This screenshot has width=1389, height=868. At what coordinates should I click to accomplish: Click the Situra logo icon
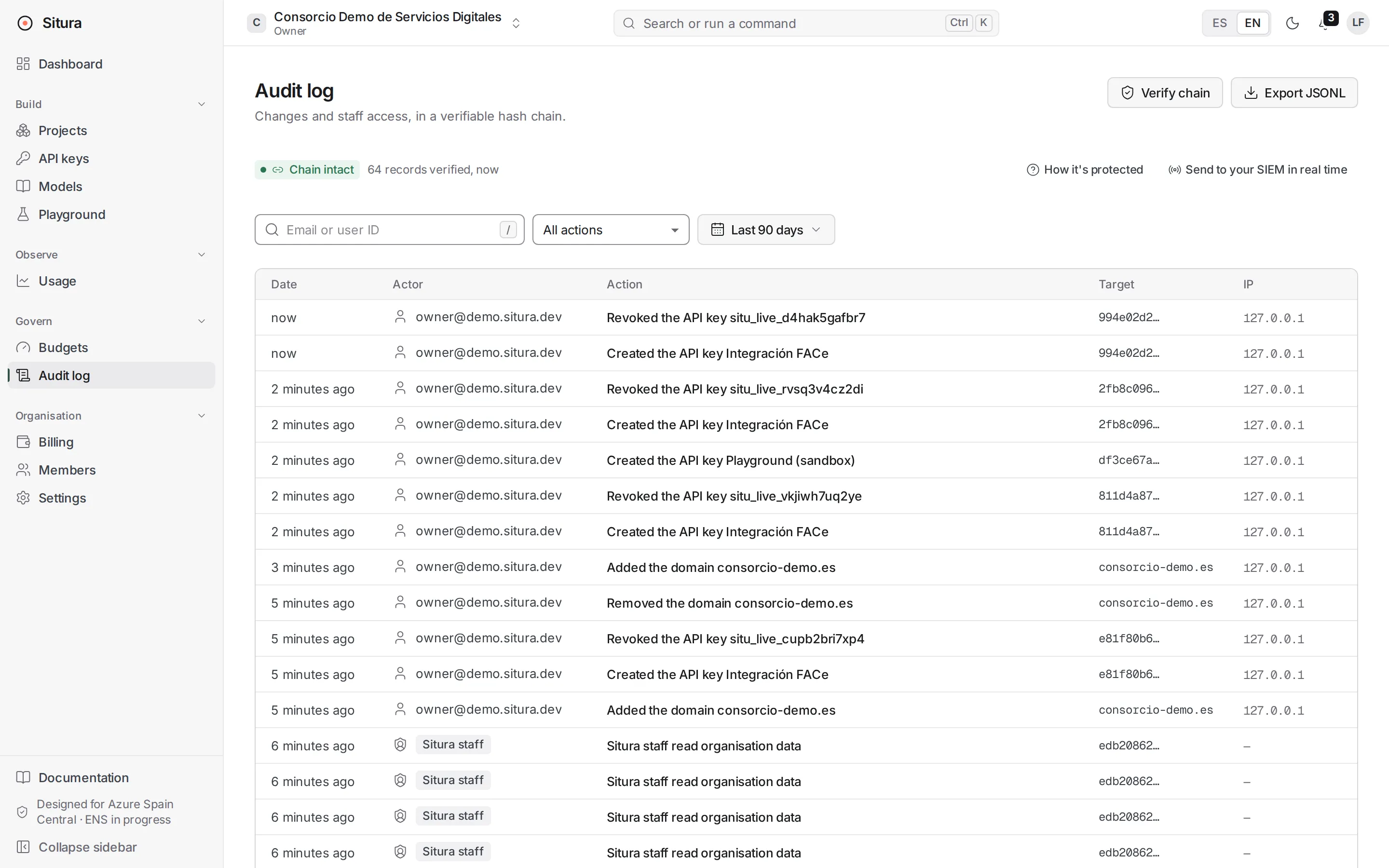coord(25,23)
